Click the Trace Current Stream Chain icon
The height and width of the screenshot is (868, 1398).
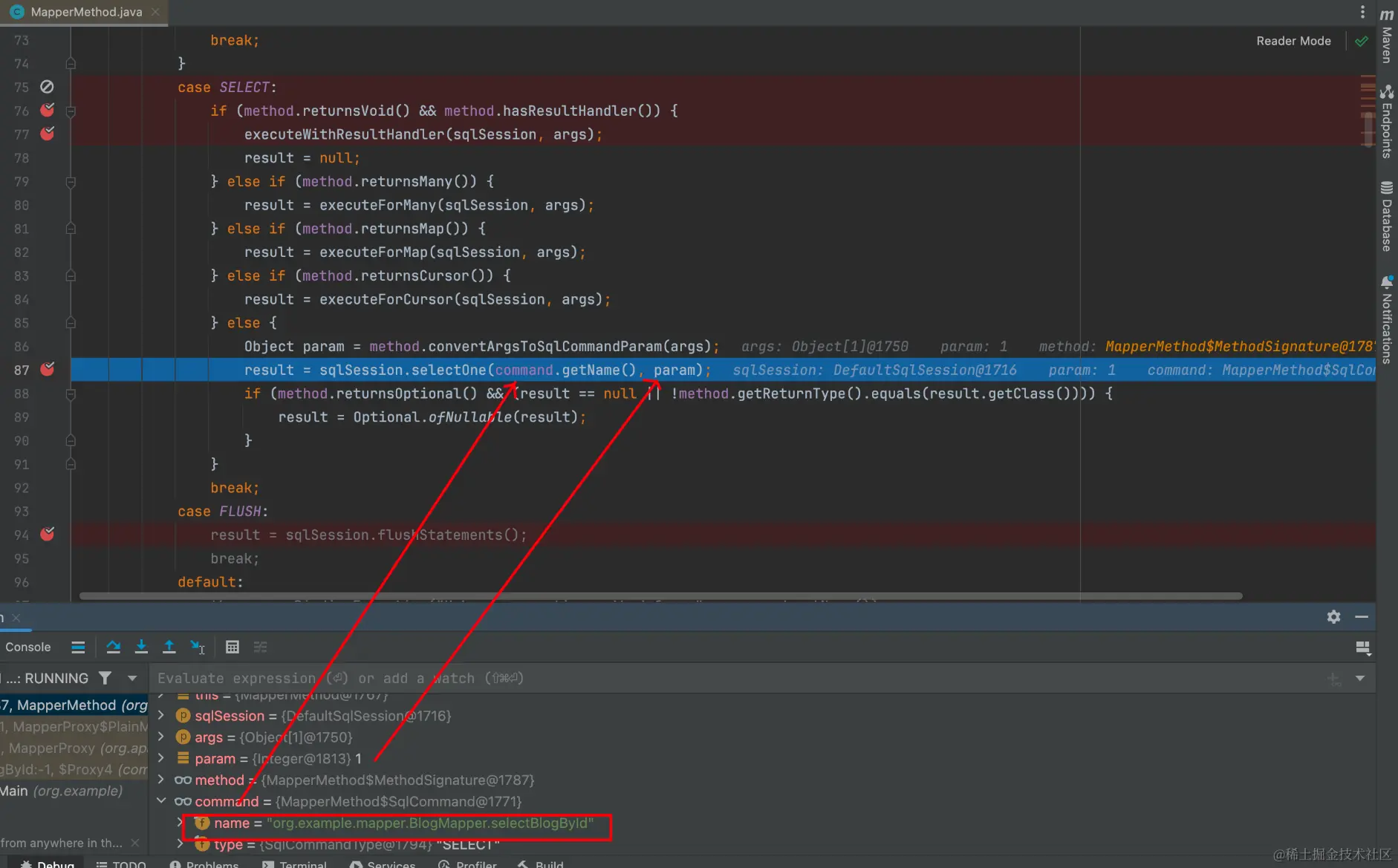[x=260, y=647]
